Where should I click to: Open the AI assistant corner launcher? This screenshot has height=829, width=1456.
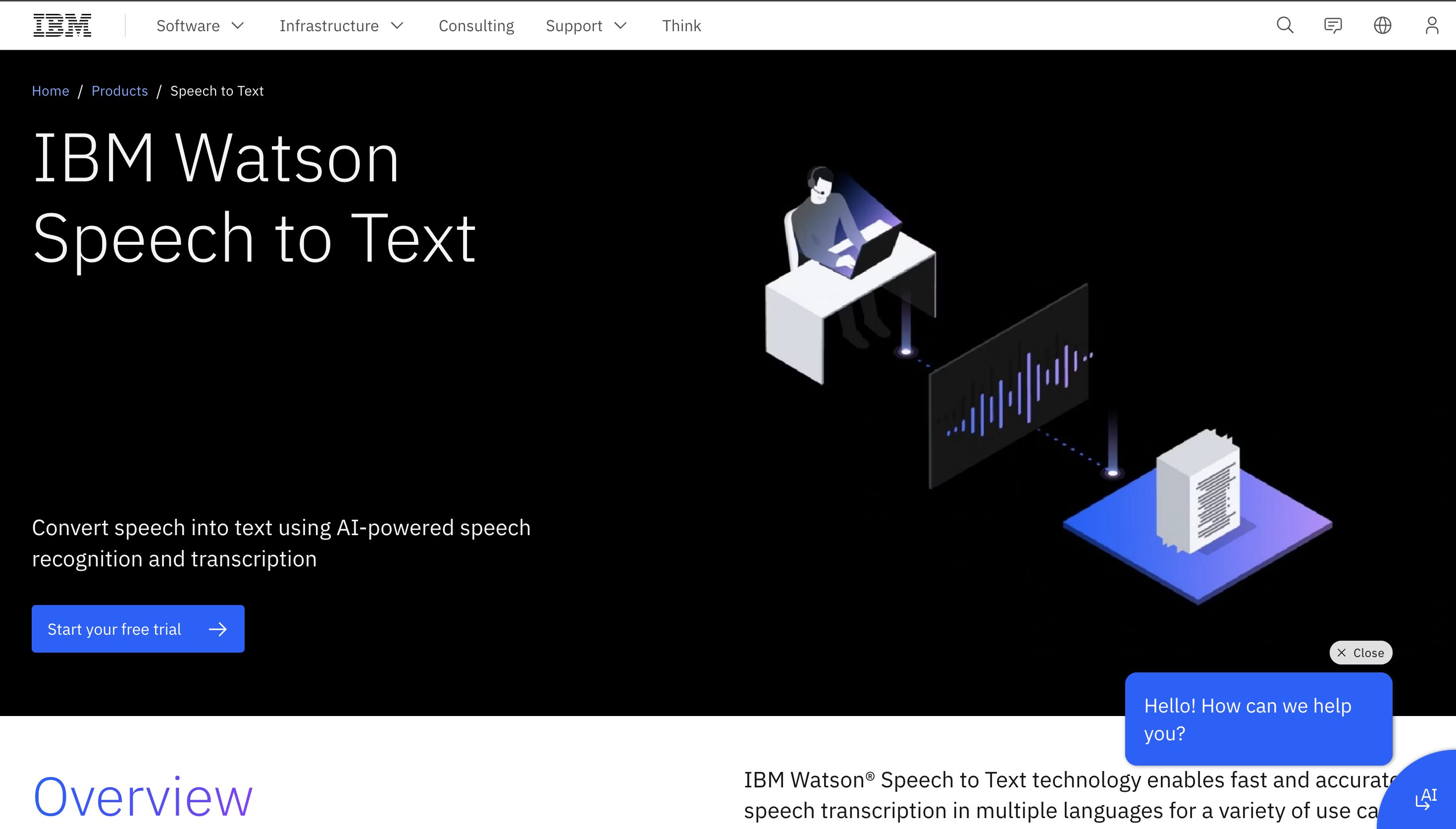1426,798
